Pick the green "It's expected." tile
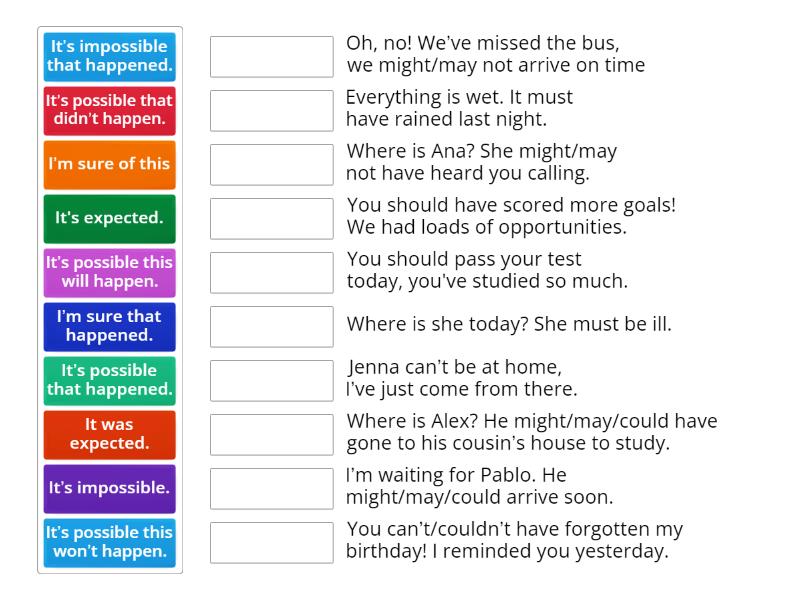 [x=109, y=218]
